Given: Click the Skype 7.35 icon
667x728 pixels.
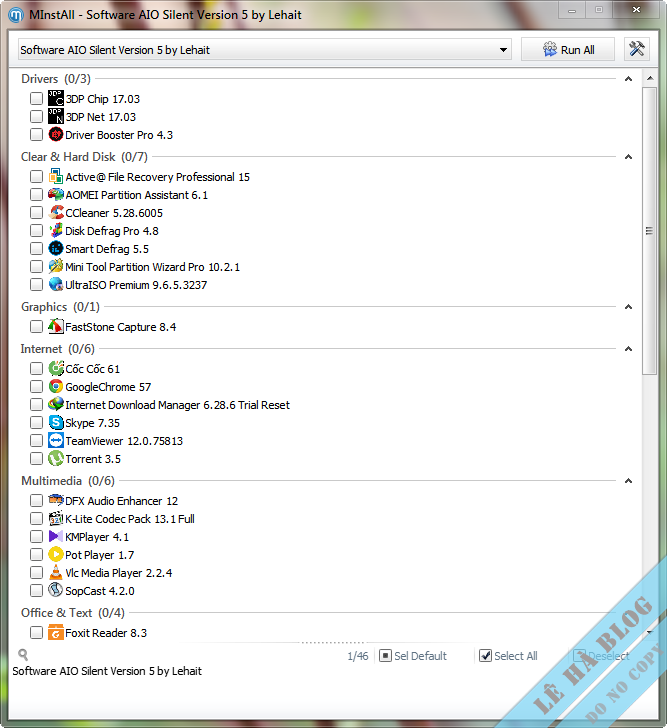Looking at the screenshot, I should pyautogui.click(x=56, y=422).
